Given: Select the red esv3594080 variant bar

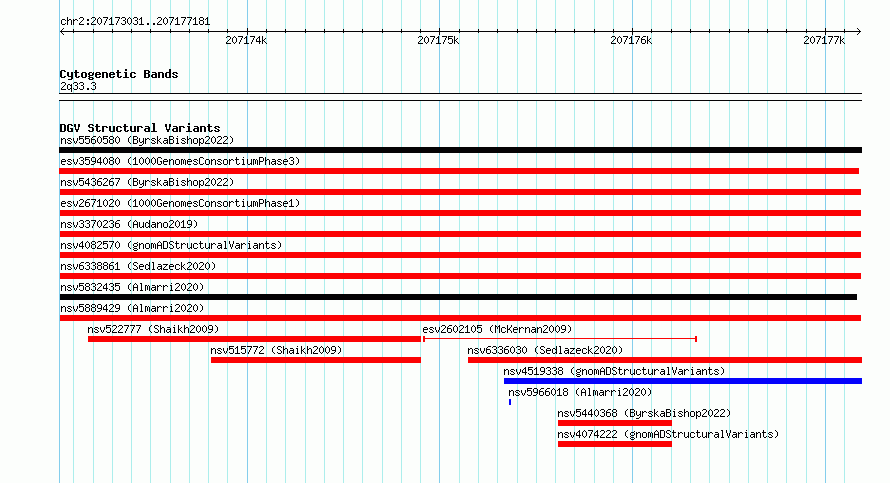Looking at the screenshot, I should pyautogui.click(x=459, y=171).
